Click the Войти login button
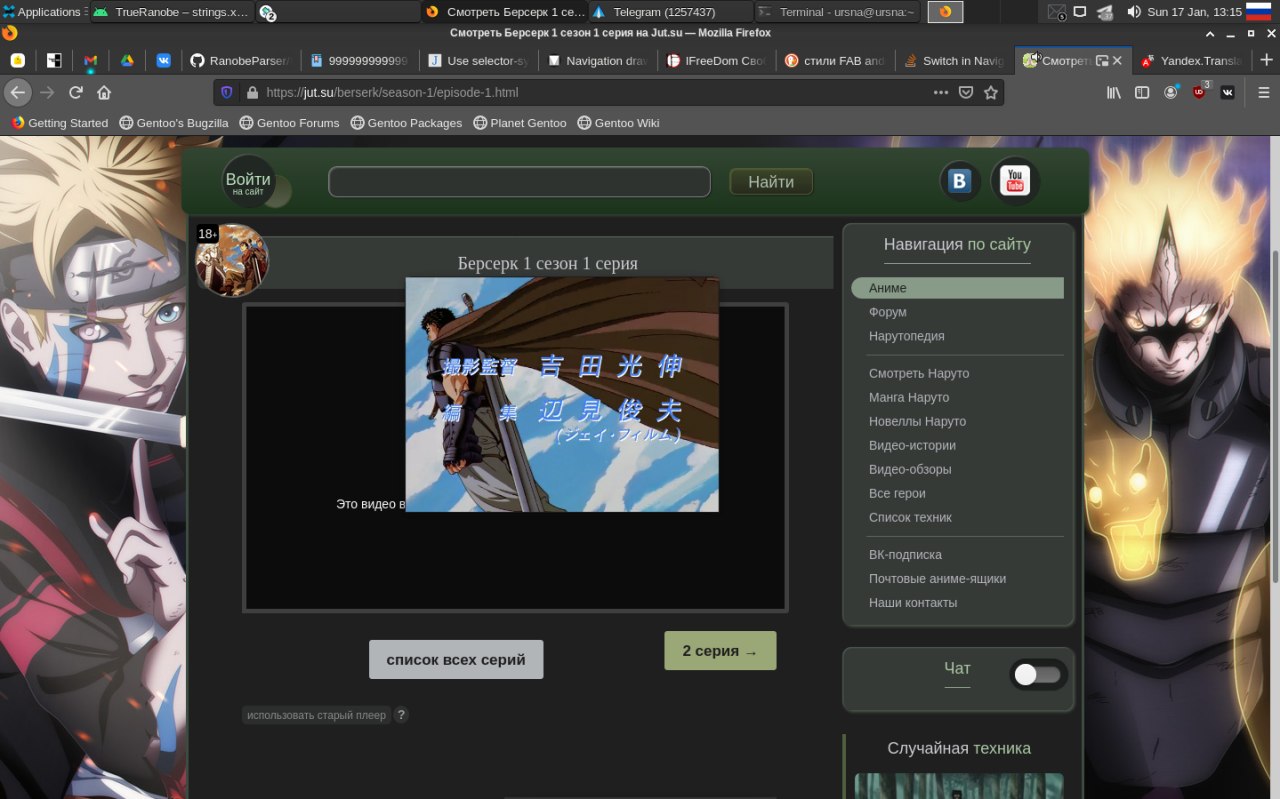The height and width of the screenshot is (799, 1280). click(x=248, y=182)
